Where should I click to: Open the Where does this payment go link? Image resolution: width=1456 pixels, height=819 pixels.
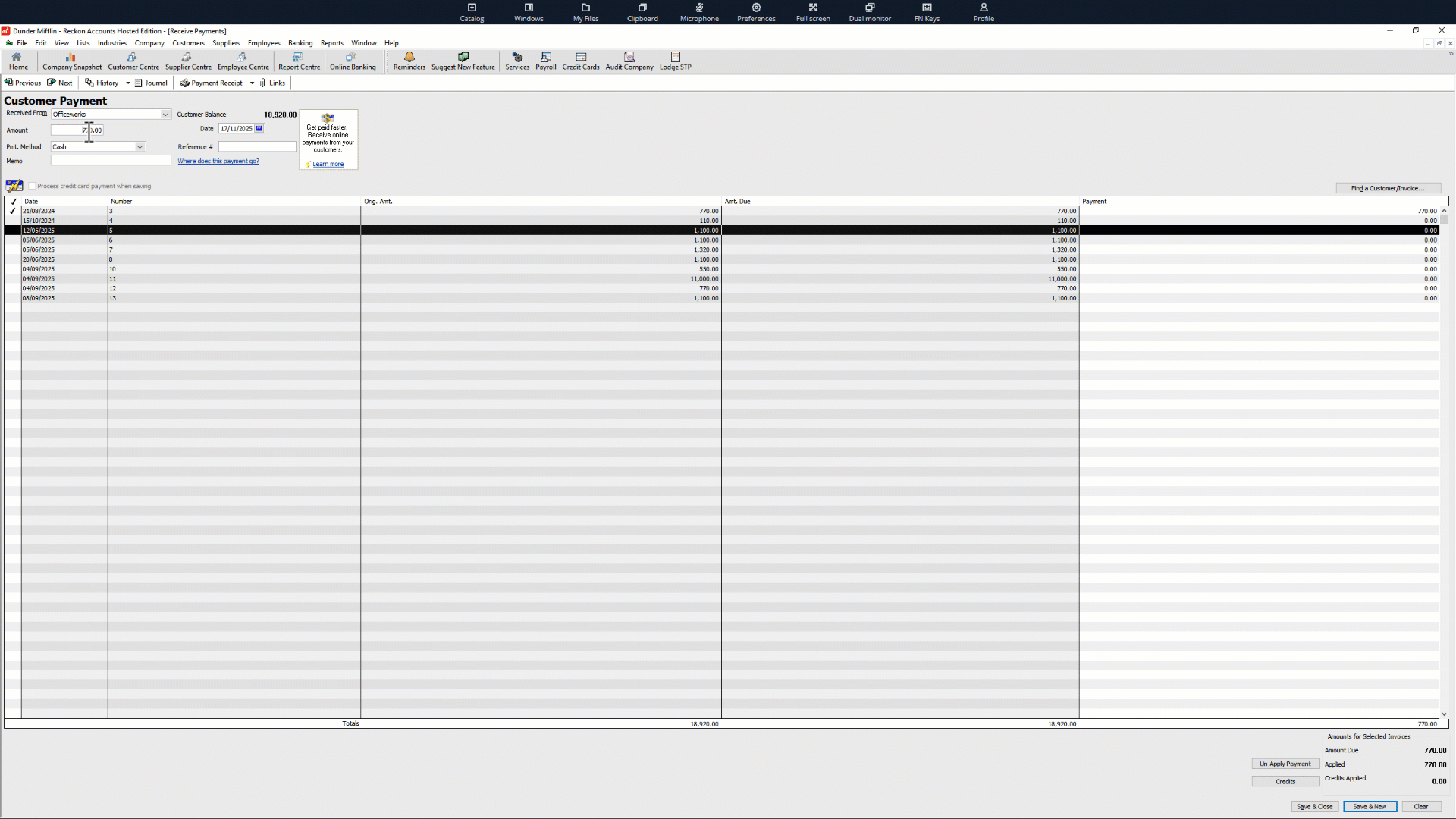[x=218, y=161]
